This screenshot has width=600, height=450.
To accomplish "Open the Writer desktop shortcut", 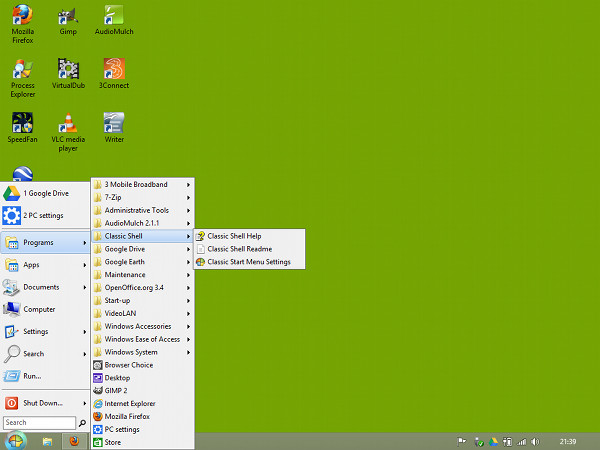I will tap(114, 128).
